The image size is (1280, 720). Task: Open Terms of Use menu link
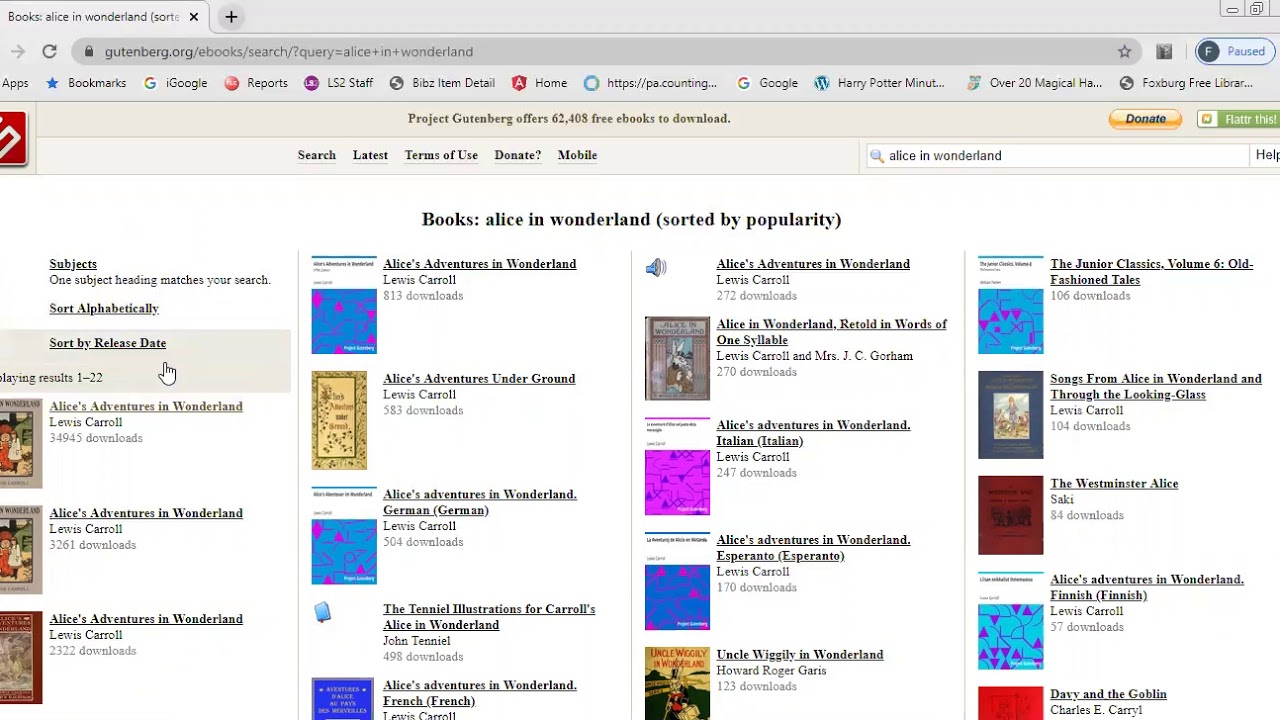441,155
